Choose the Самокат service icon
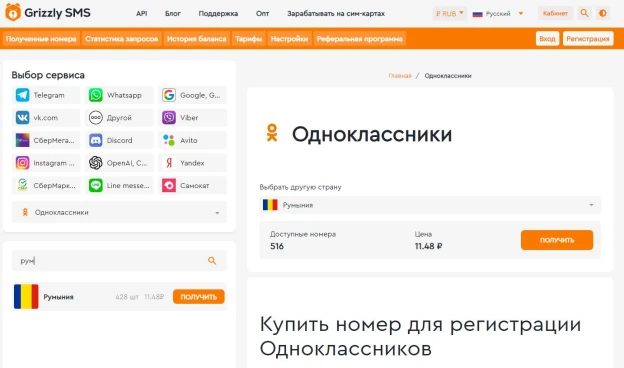This screenshot has width=624, height=368. point(169,185)
